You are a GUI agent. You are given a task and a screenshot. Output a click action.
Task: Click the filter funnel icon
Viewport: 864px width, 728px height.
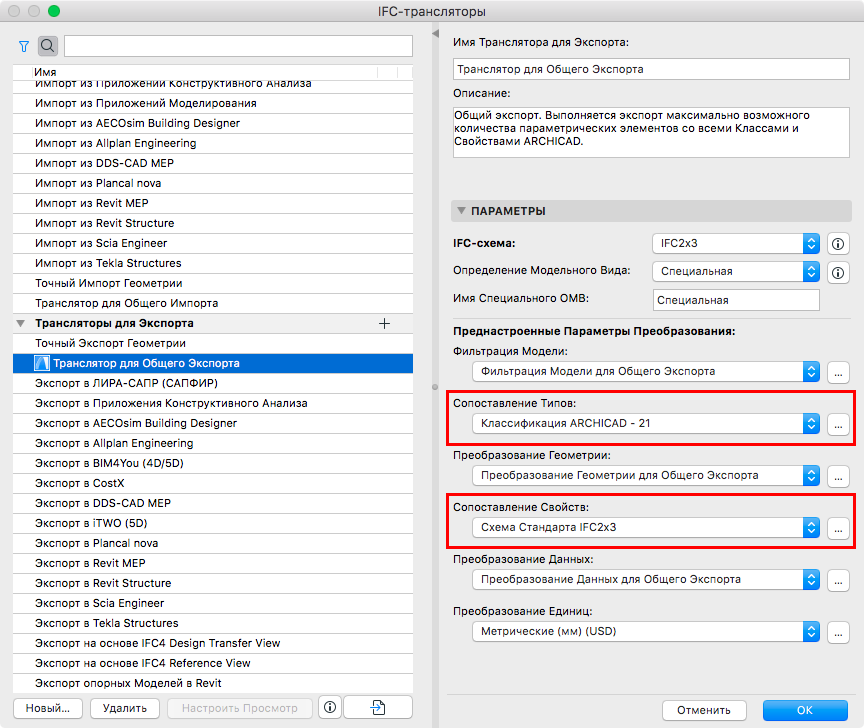[x=24, y=46]
